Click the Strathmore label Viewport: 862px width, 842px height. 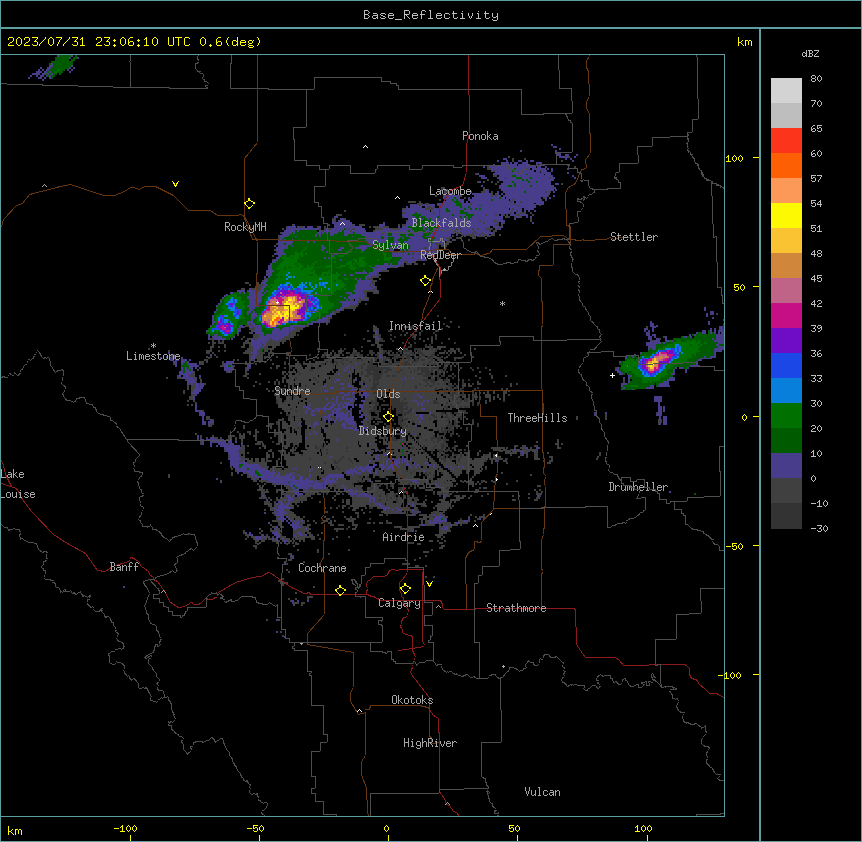(516, 608)
